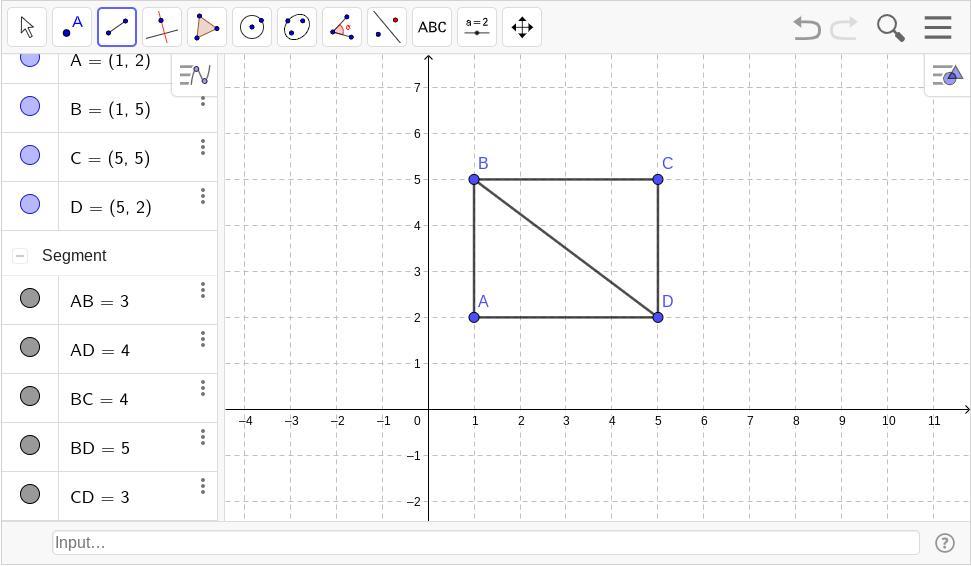Open the Graphics view style bar
The image size is (971, 566).
(947, 76)
